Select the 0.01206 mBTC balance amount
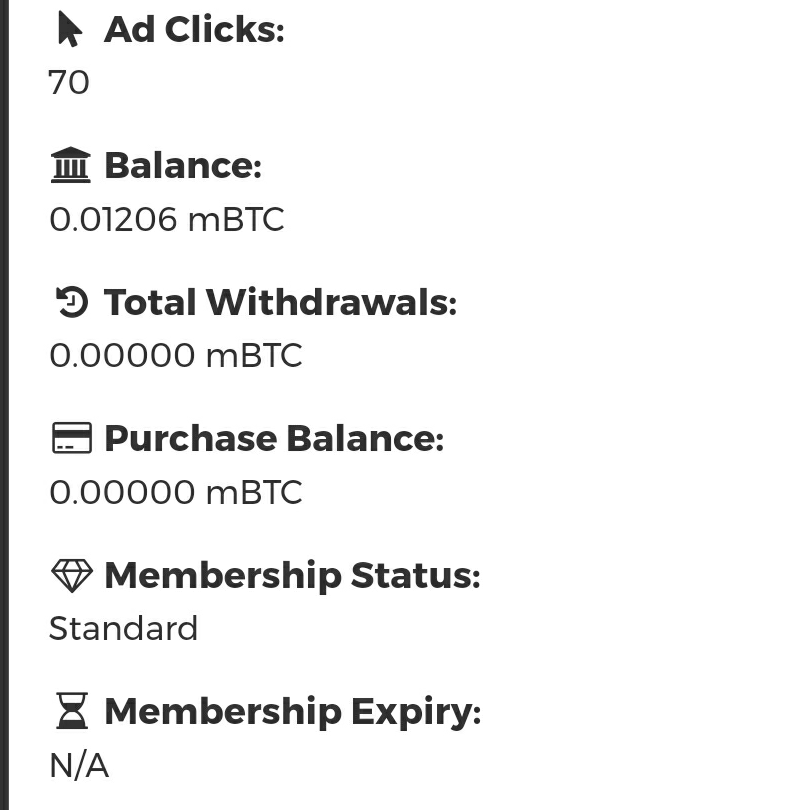This screenshot has width=810, height=810. (x=167, y=219)
